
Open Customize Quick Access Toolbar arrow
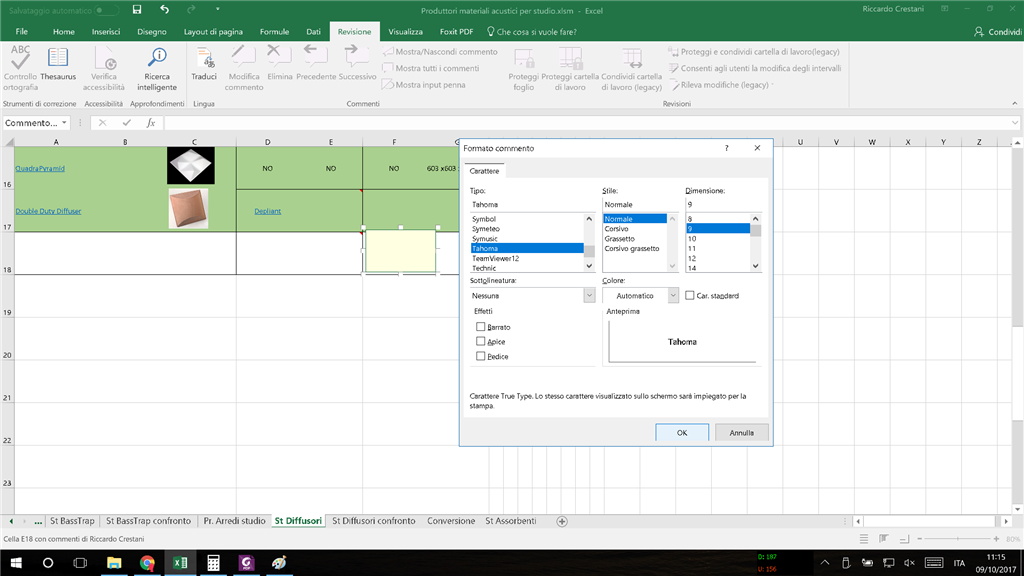(217, 10)
